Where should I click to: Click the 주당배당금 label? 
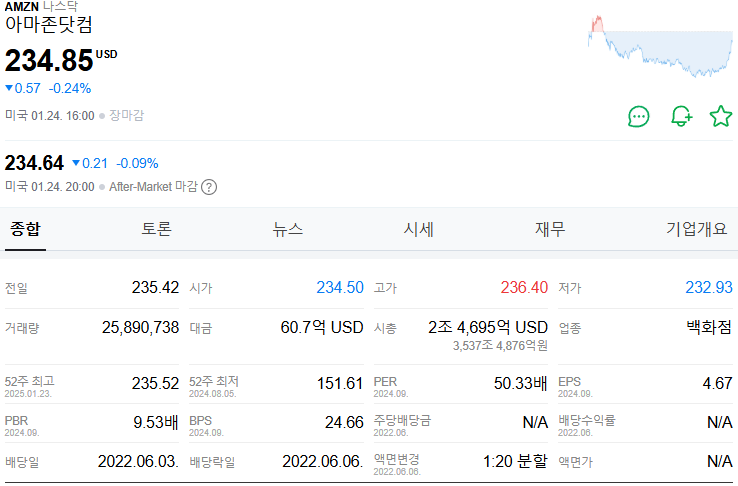[x=402, y=420]
